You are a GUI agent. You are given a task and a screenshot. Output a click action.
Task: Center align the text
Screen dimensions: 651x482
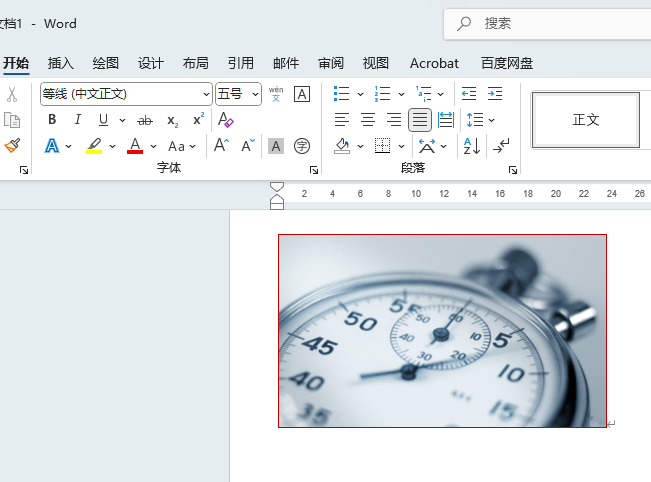tap(368, 120)
